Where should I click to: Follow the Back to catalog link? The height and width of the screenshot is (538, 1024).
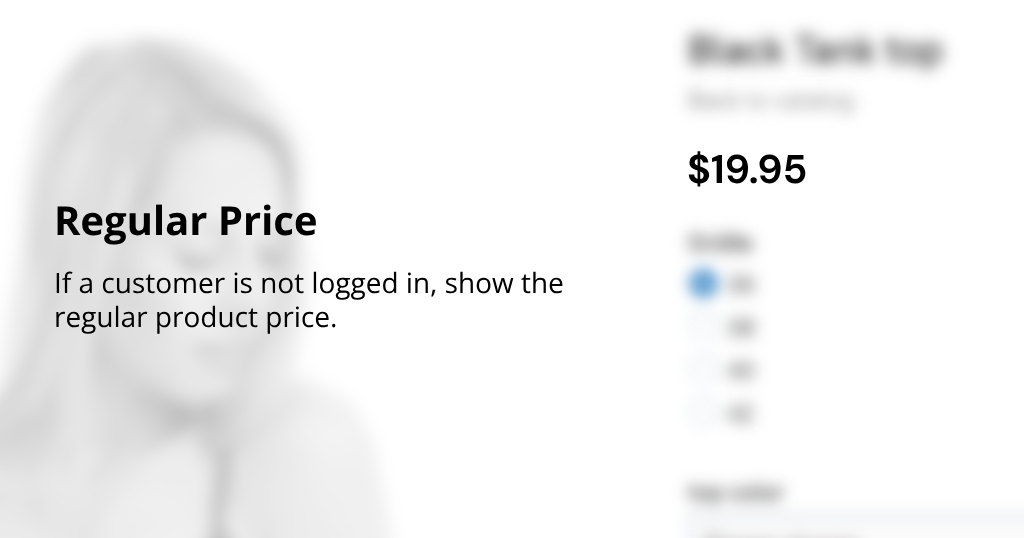(x=770, y=101)
